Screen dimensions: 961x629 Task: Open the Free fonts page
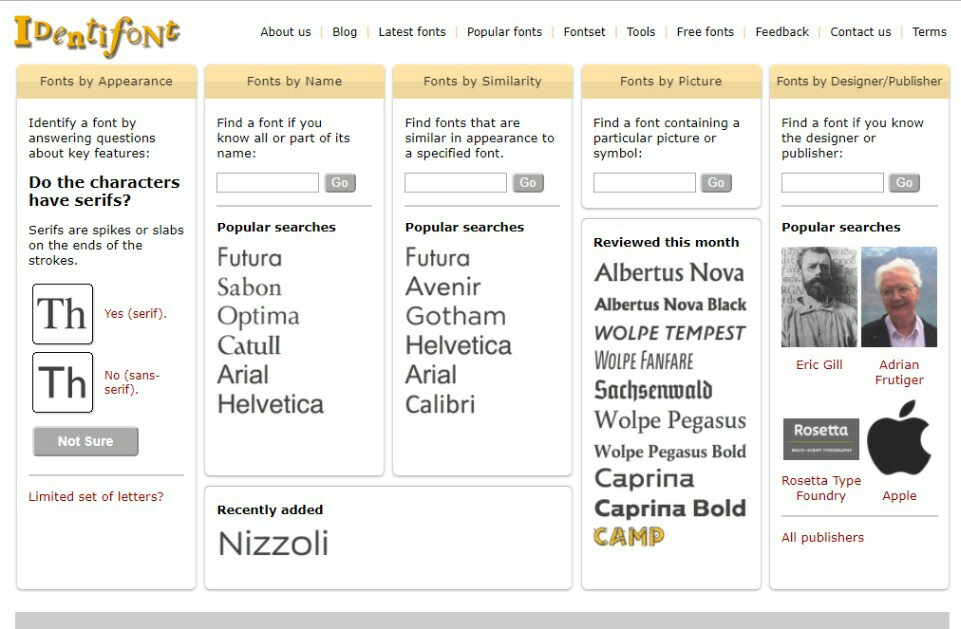tap(705, 32)
